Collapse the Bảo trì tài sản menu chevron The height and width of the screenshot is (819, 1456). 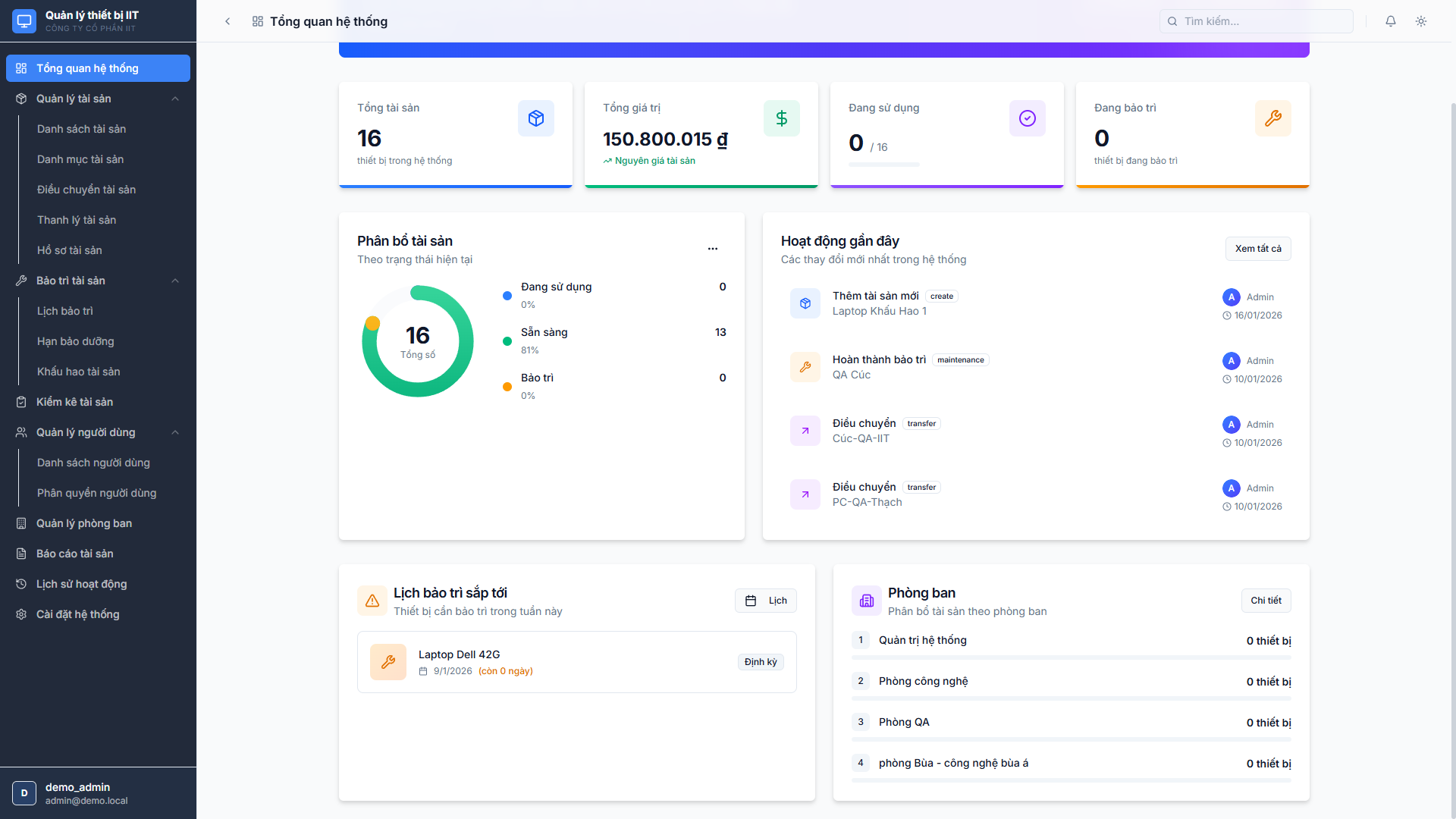175,281
